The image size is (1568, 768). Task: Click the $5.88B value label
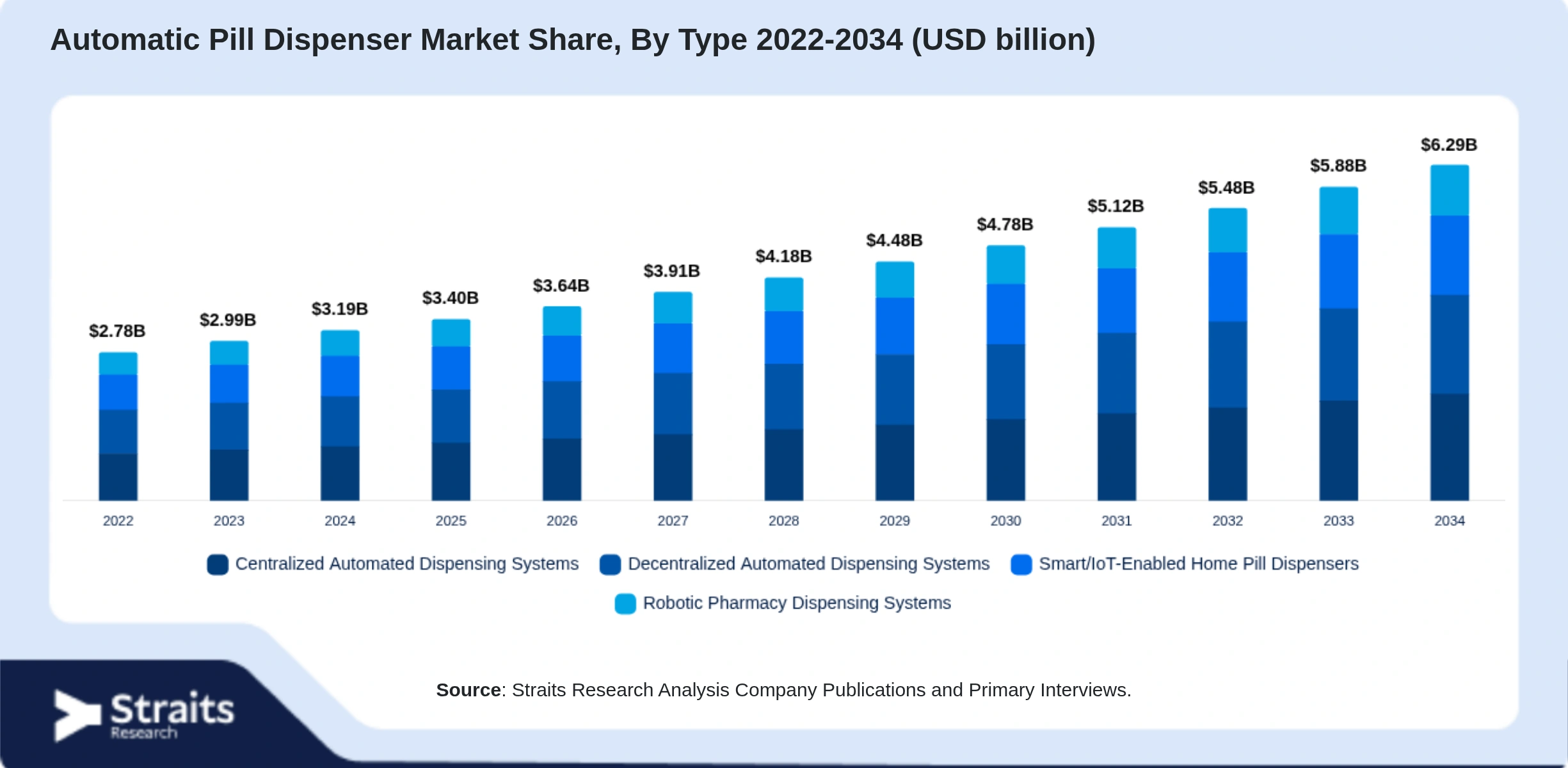coord(1339,165)
